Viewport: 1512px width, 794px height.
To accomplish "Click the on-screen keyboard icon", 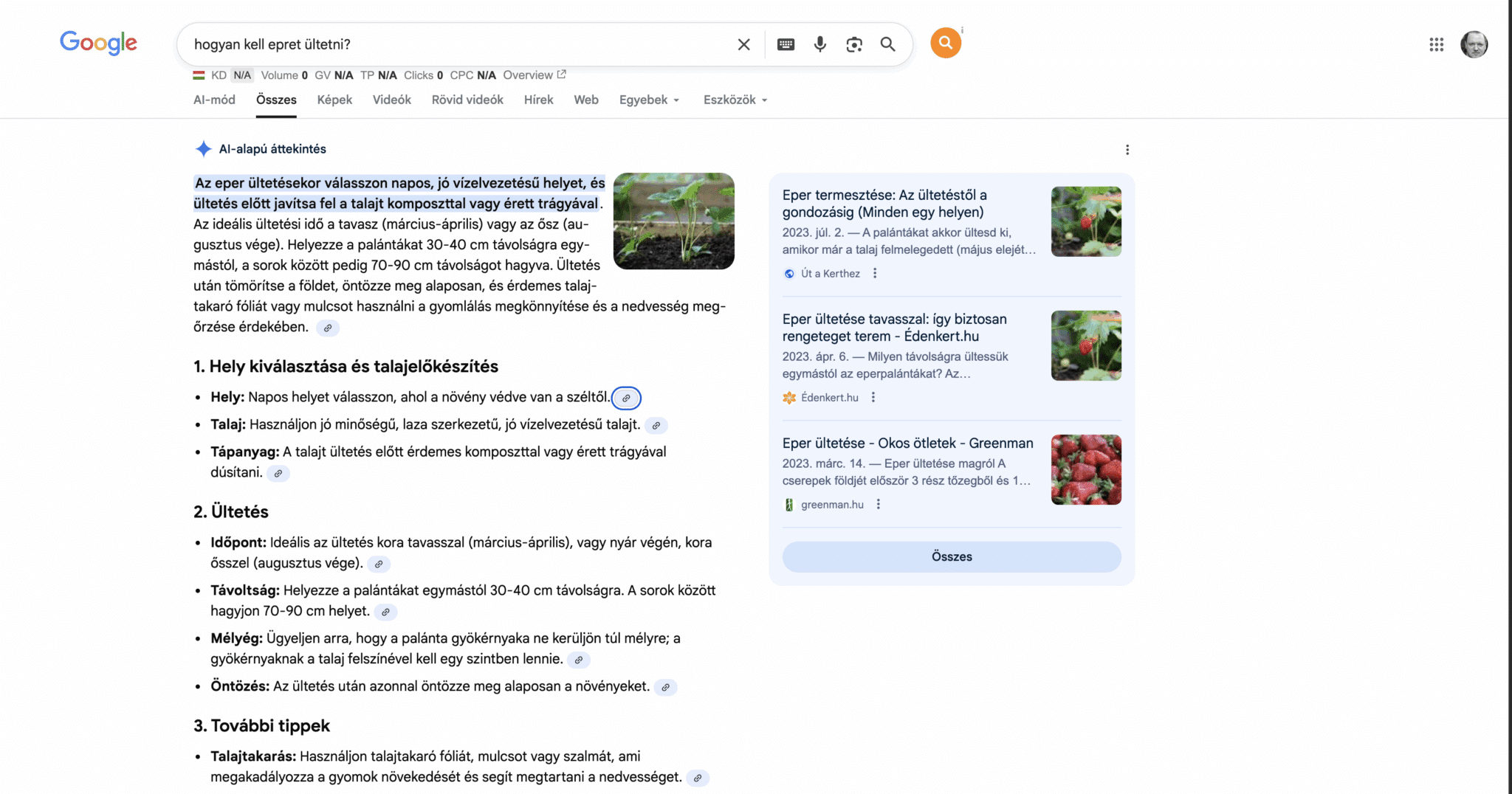I will click(x=786, y=44).
